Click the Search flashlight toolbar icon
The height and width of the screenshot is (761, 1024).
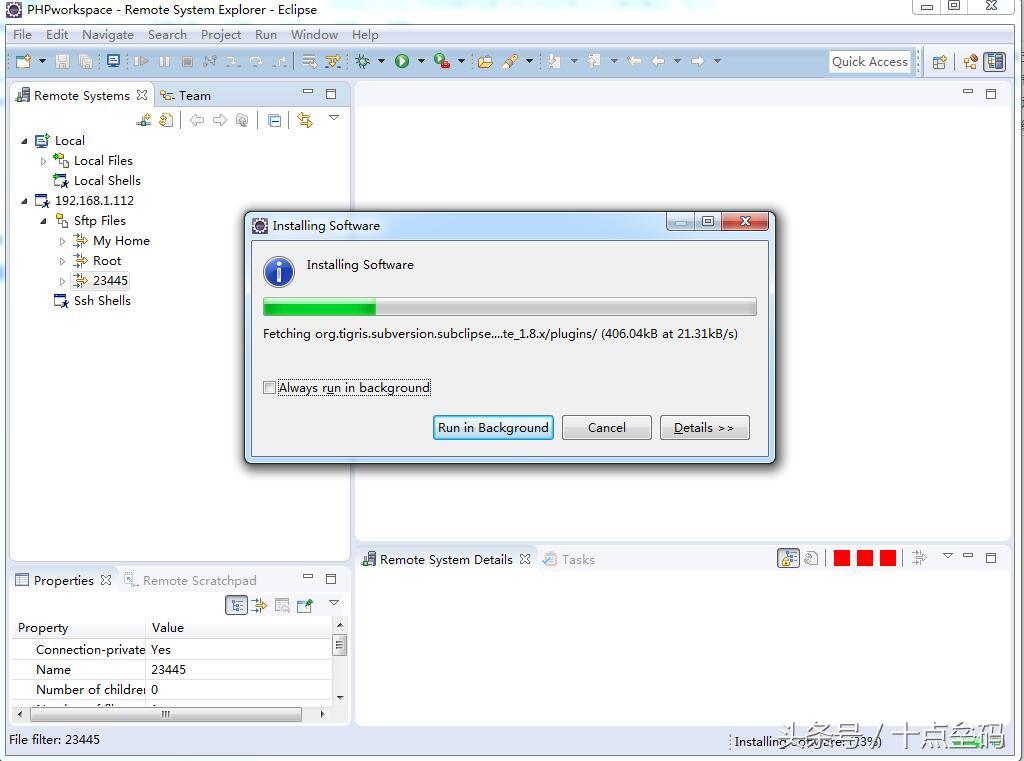510,61
